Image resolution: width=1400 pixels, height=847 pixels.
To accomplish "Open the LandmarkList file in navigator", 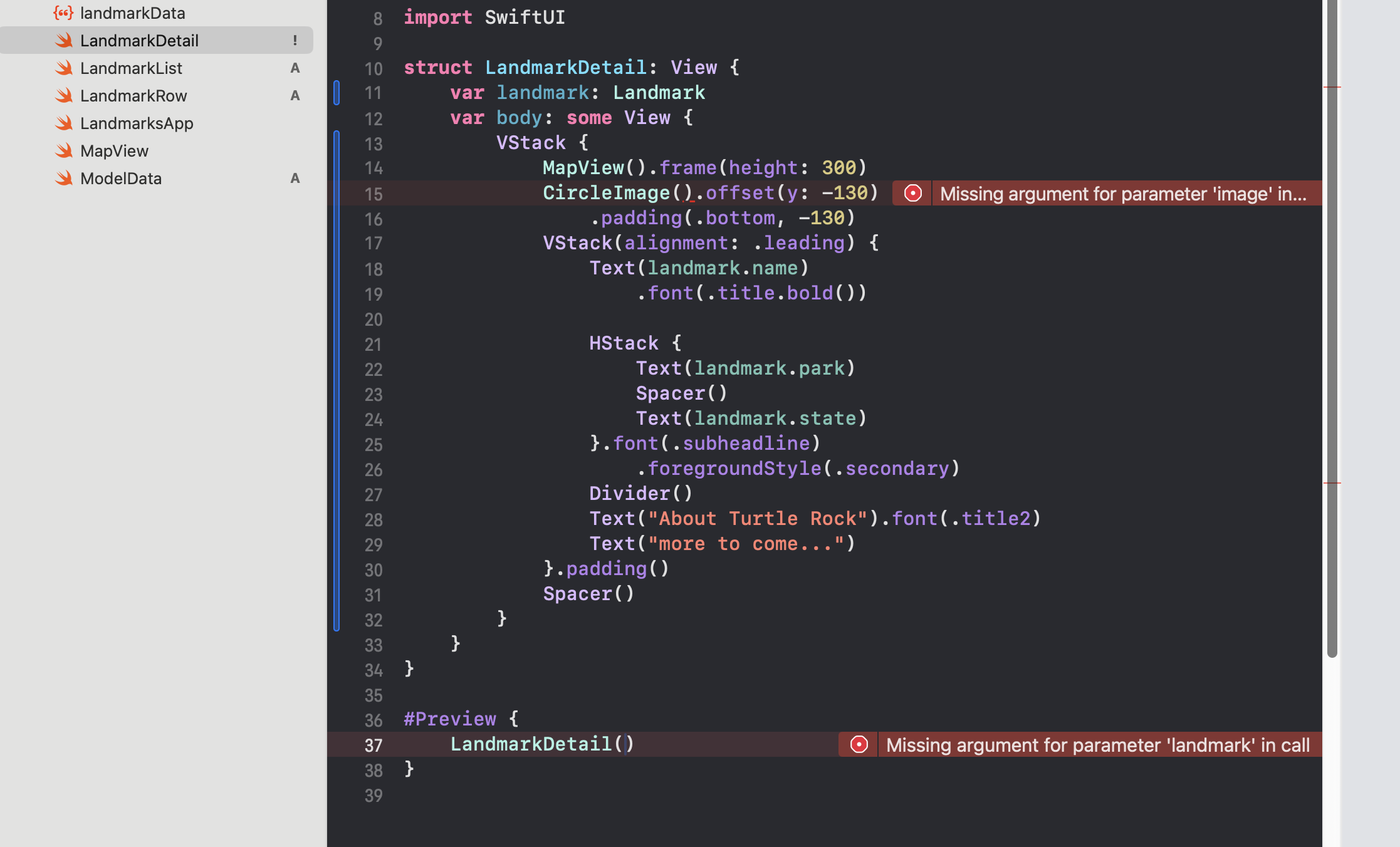I will [131, 68].
